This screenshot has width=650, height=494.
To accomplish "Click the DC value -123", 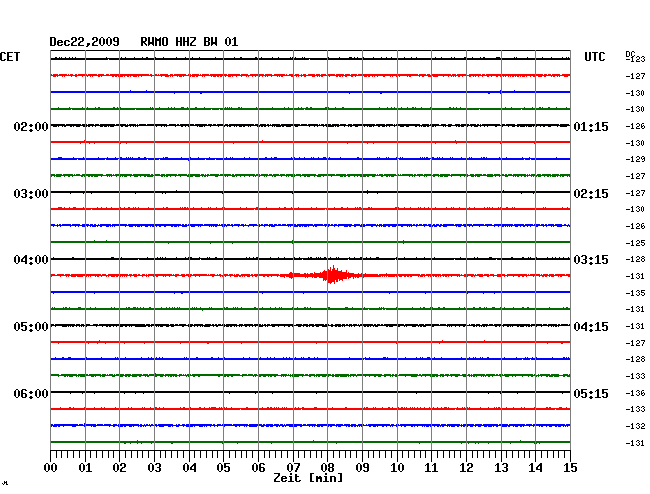I will click(x=635, y=59).
